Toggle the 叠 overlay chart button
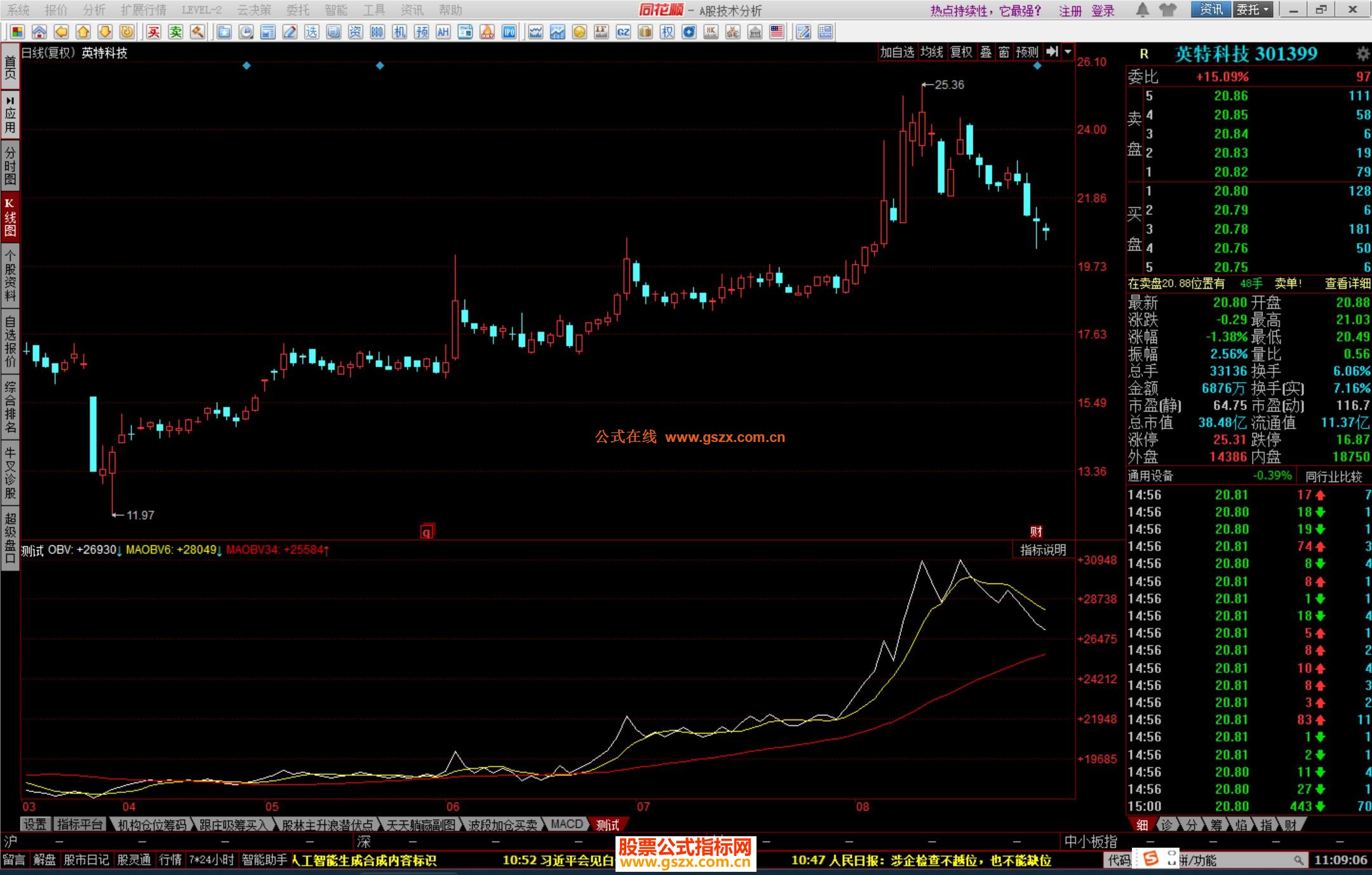This screenshot has height=875, width=1372. (985, 52)
